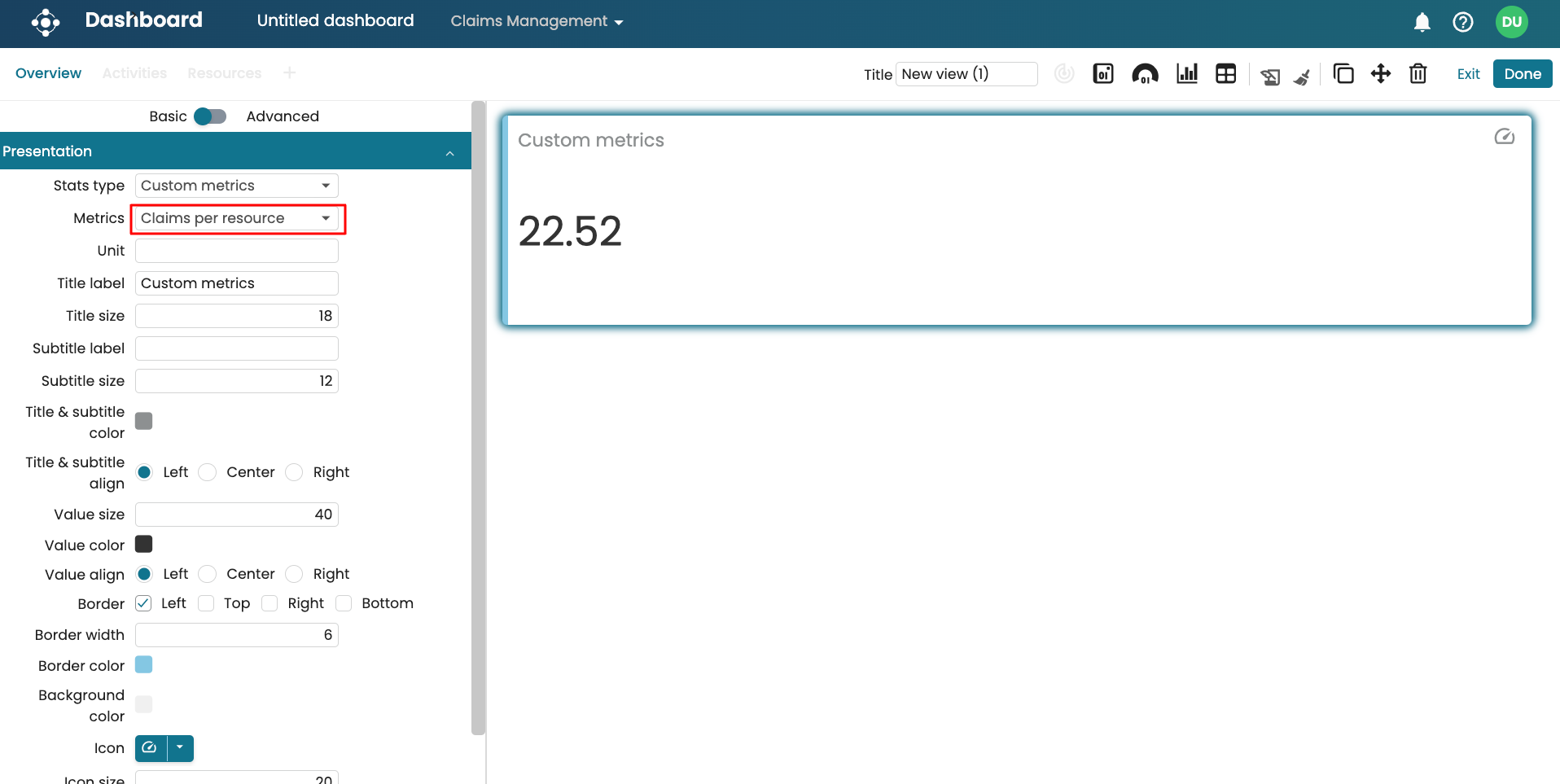Click the Done button
1560x784 pixels.
[1522, 74]
